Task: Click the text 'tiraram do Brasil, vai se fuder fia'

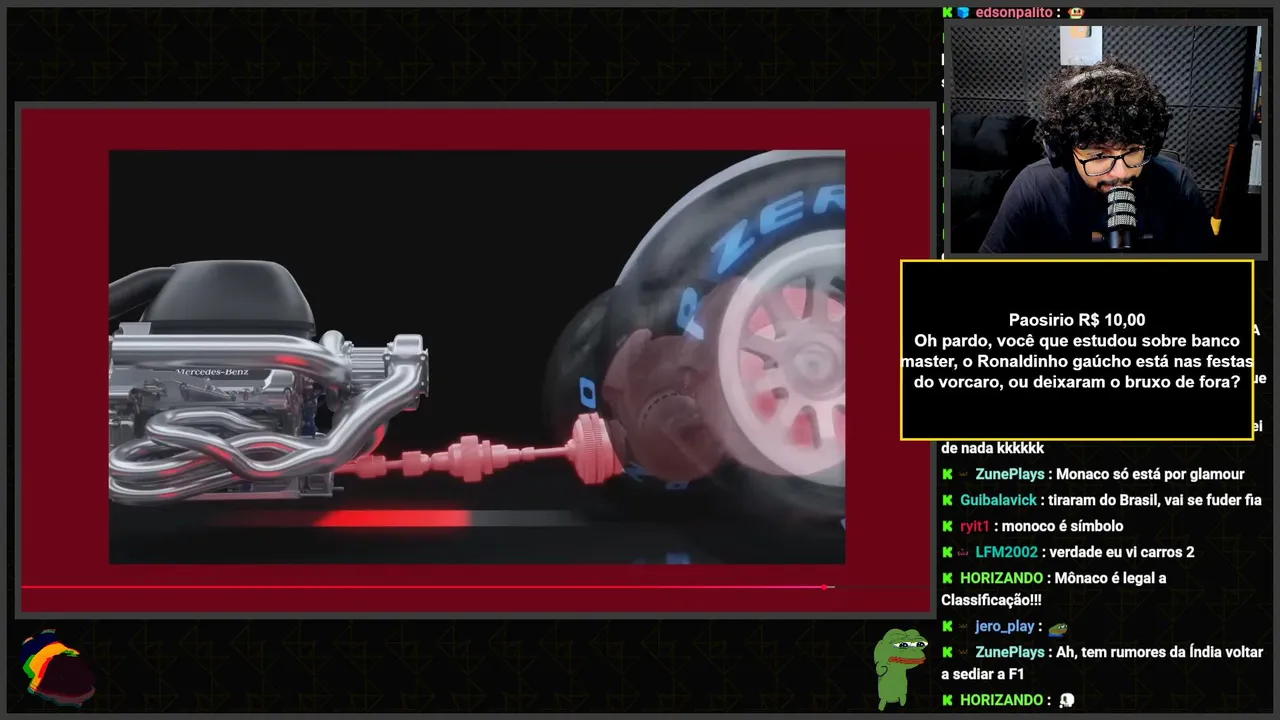Action: tap(1155, 500)
